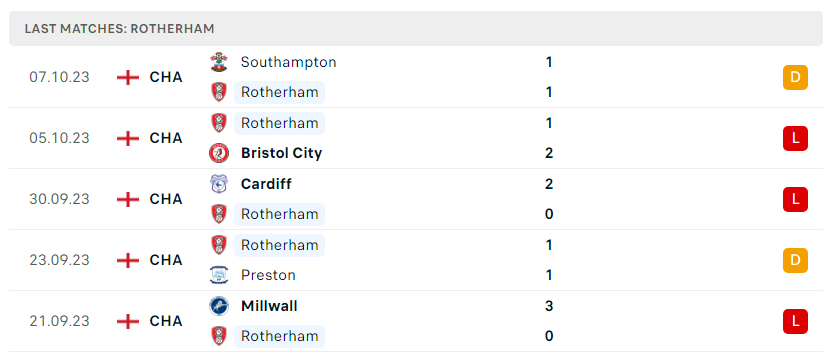Viewport: 828px width, 362px height.
Task: Click the Last Matches: Rotherham header
Action: click(119, 28)
